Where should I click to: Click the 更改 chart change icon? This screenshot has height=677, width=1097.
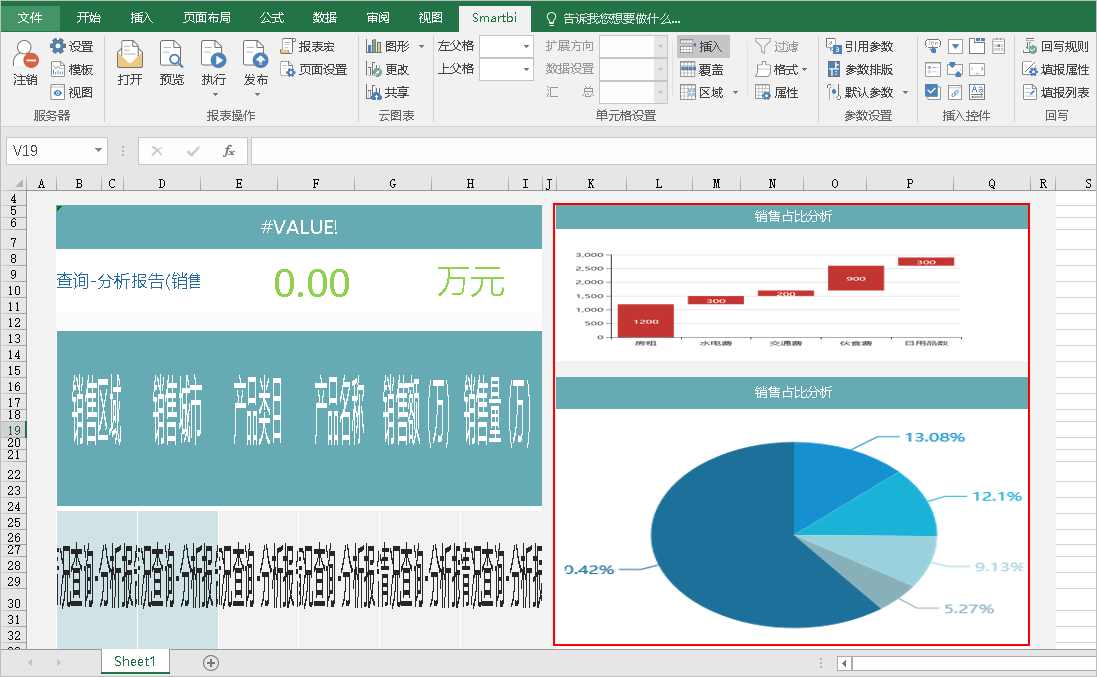tap(373, 69)
